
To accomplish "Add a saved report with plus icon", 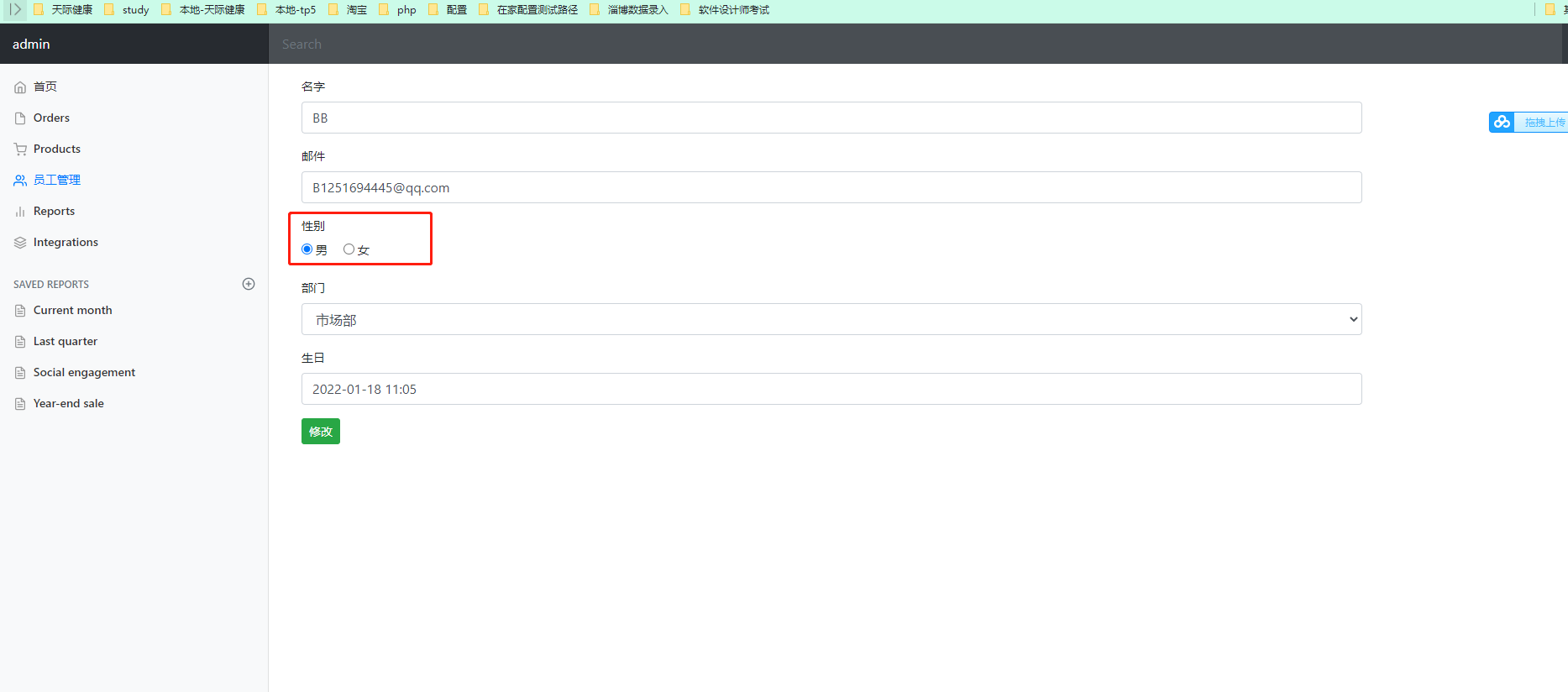I will [249, 284].
